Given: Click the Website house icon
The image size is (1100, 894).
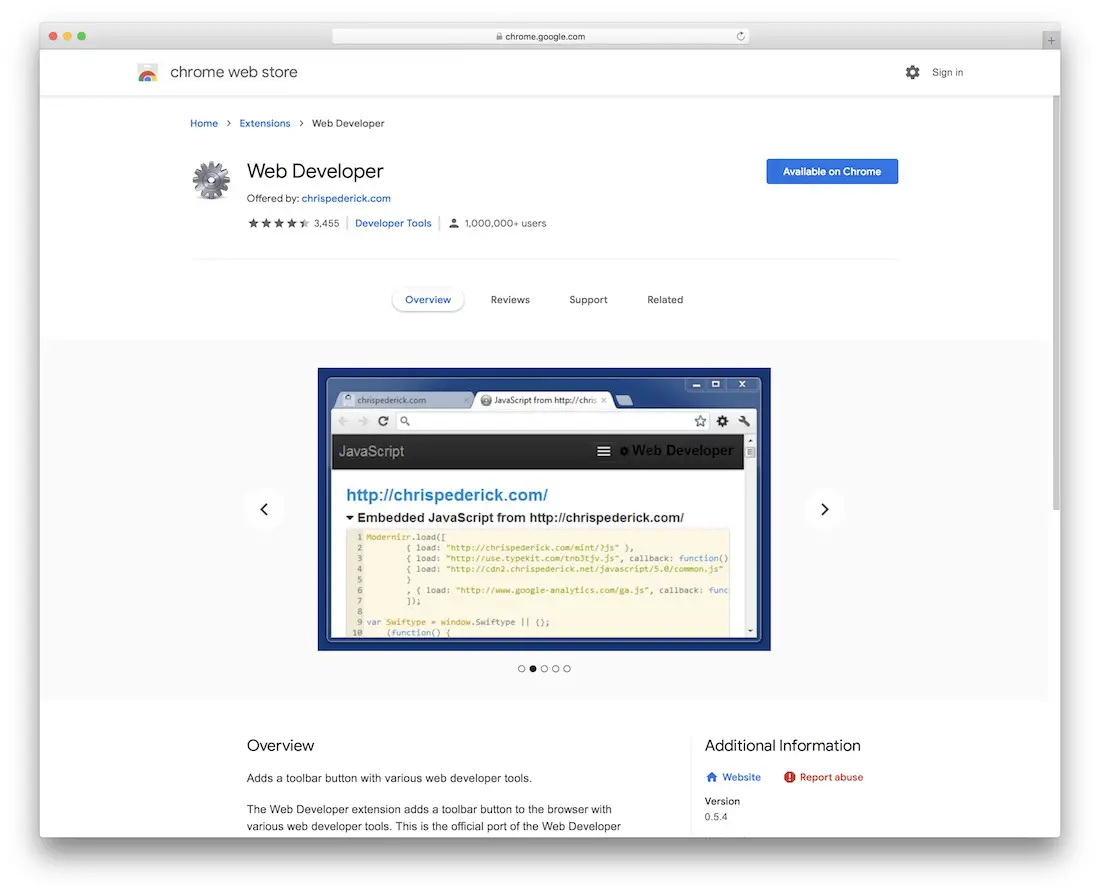Looking at the screenshot, I should [711, 777].
